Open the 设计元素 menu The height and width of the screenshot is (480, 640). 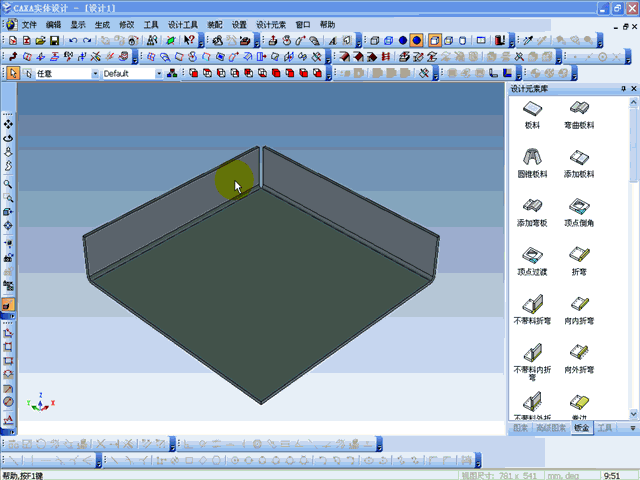(271, 25)
